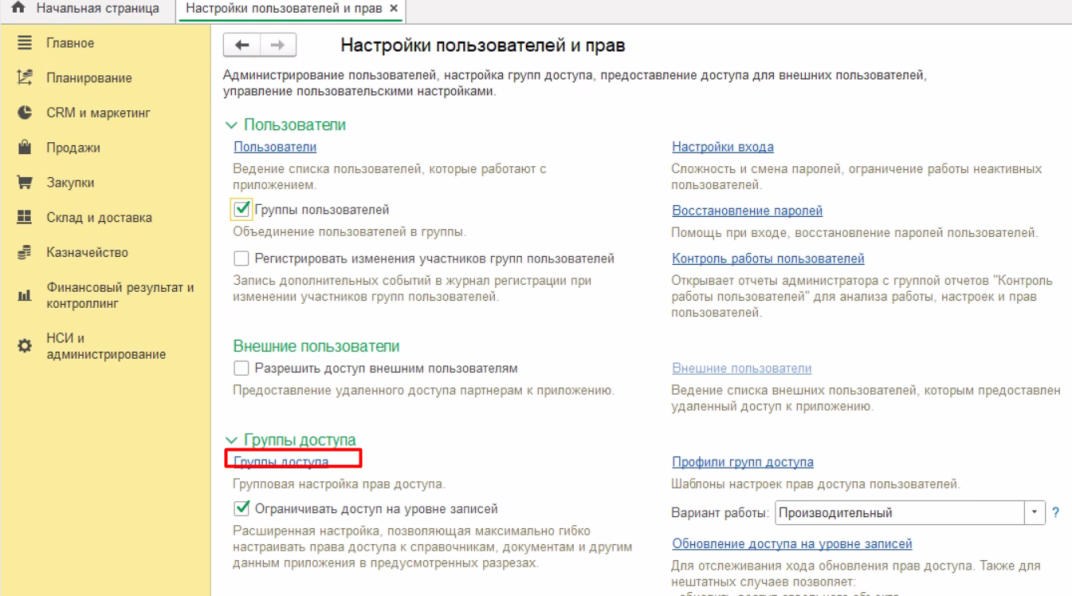Click the Склад и доставка grid icon
This screenshot has width=1072, height=596.
[25, 218]
